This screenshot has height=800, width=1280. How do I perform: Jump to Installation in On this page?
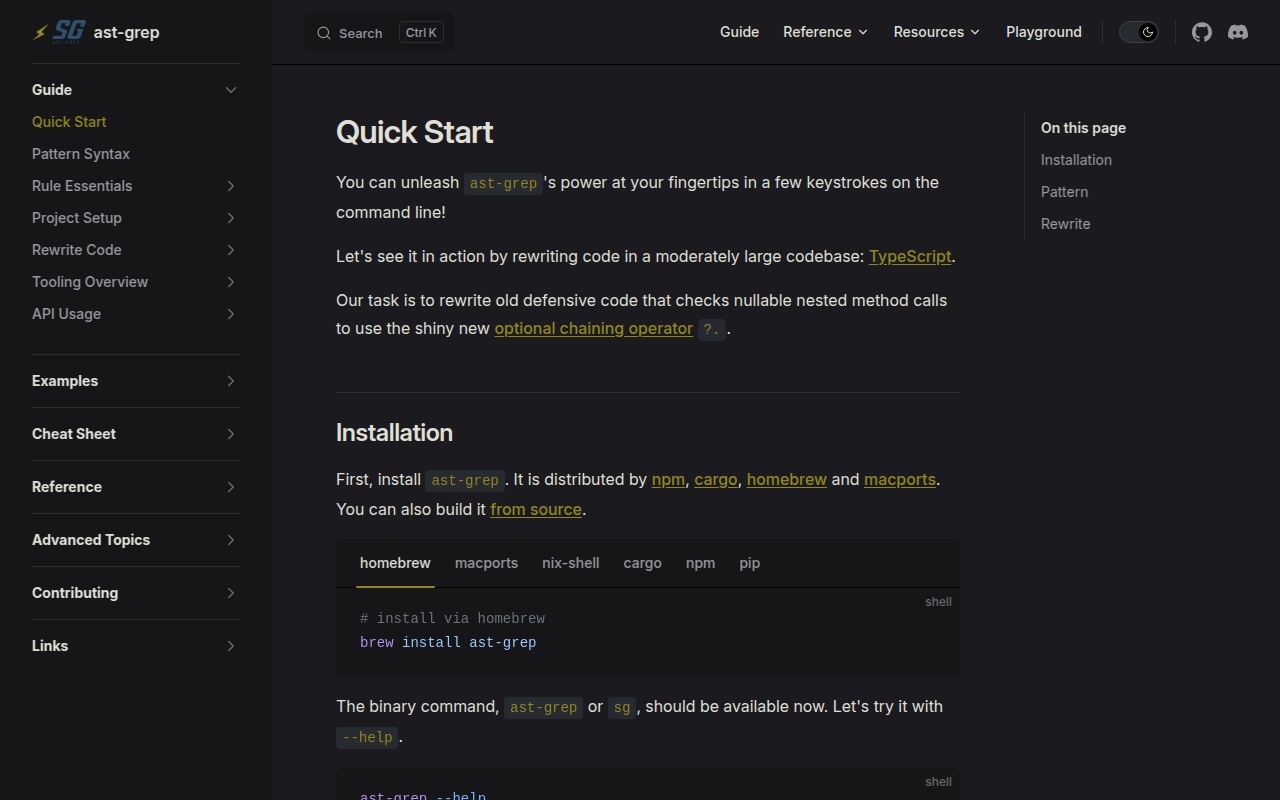tap(1076, 160)
